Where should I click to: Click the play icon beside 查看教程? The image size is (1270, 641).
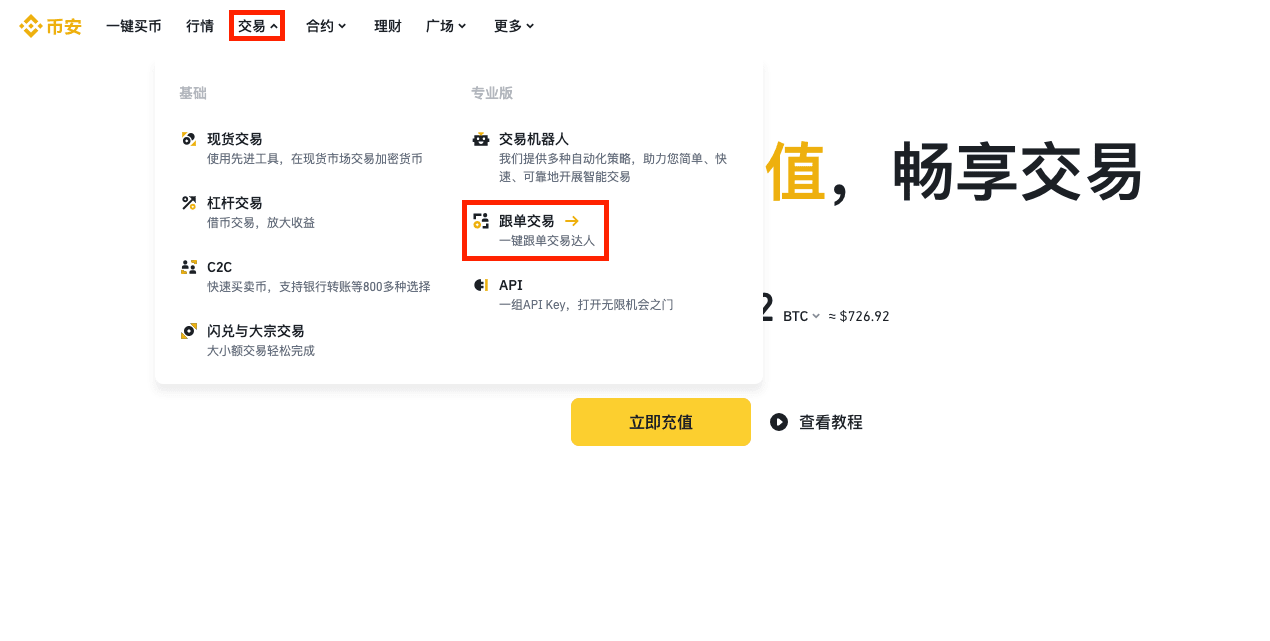pos(779,422)
